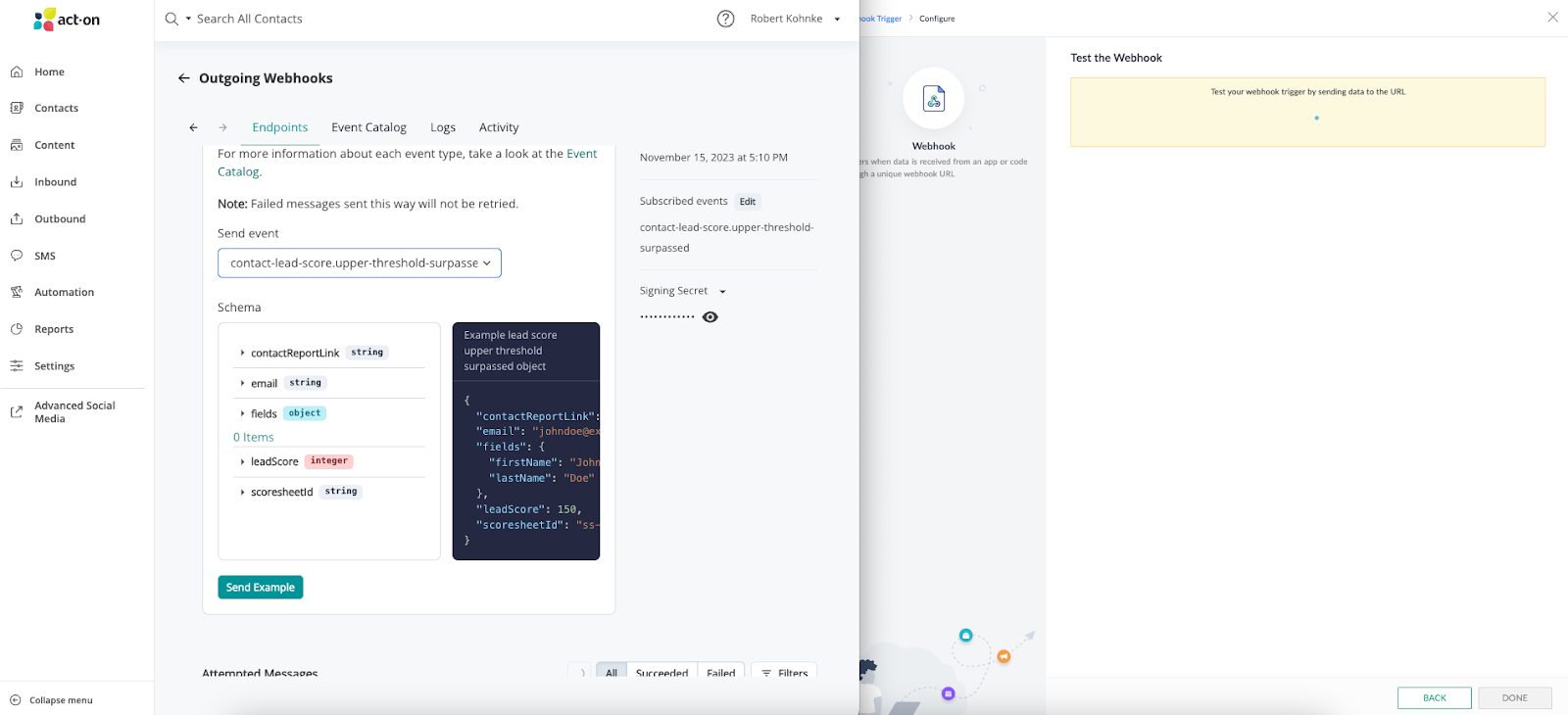This screenshot has width=1568, height=715.
Task: Click the BACK button
Action: [1435, 698]
